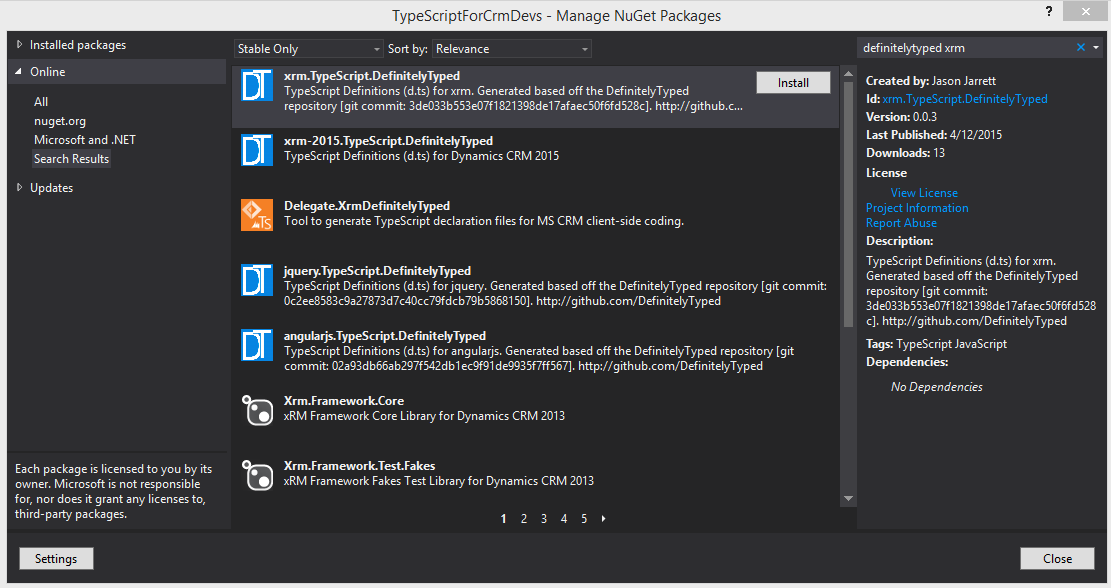Select the jquery.TypeScript.DefinitelyTyped package title
The image size is (1111, 588).
[378, 271]
